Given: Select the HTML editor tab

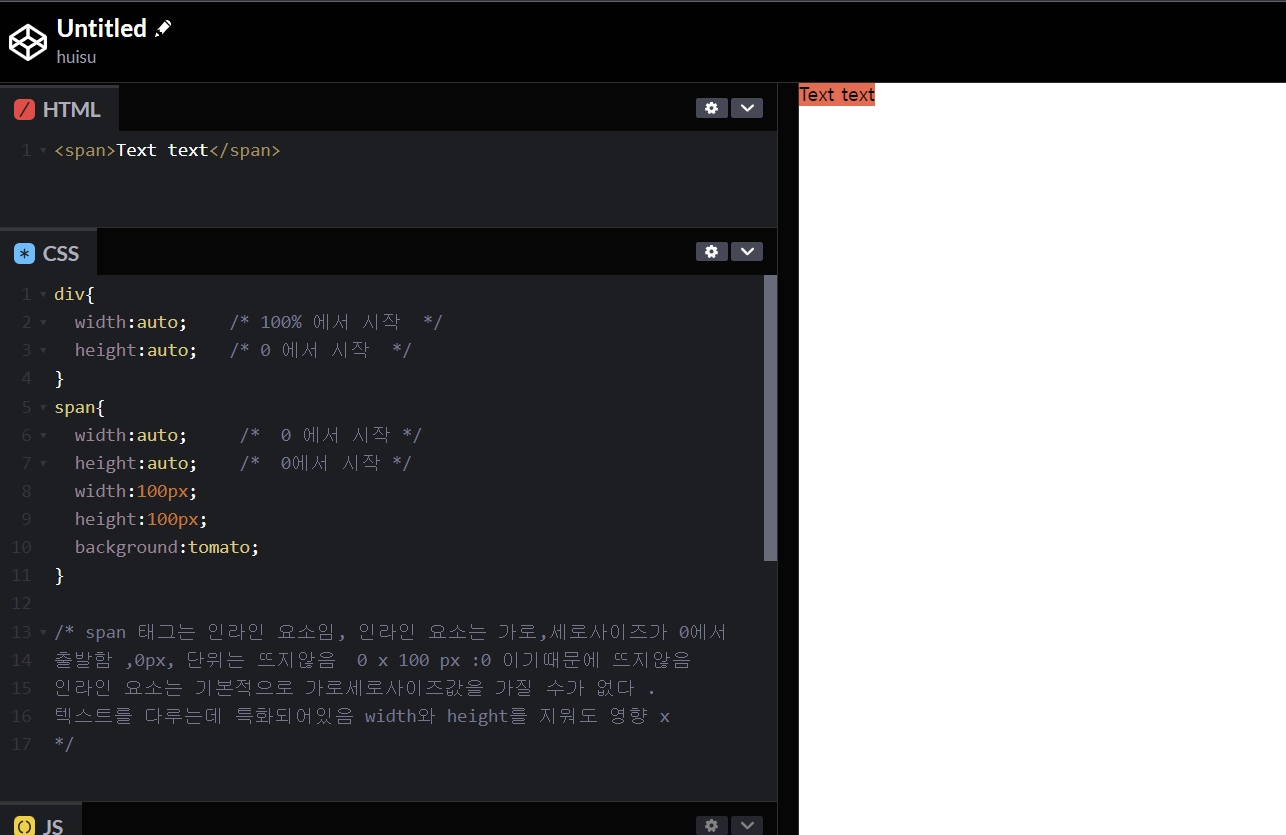Looking at the screenshot, I should (x=59, y=109).
